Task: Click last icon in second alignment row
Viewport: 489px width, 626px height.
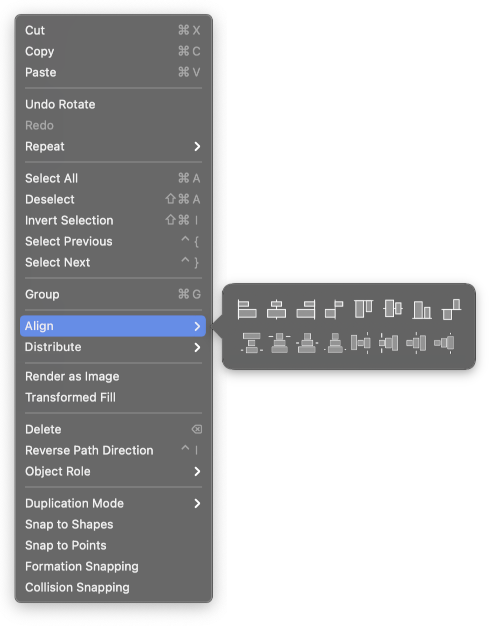Action: point(444,343)
